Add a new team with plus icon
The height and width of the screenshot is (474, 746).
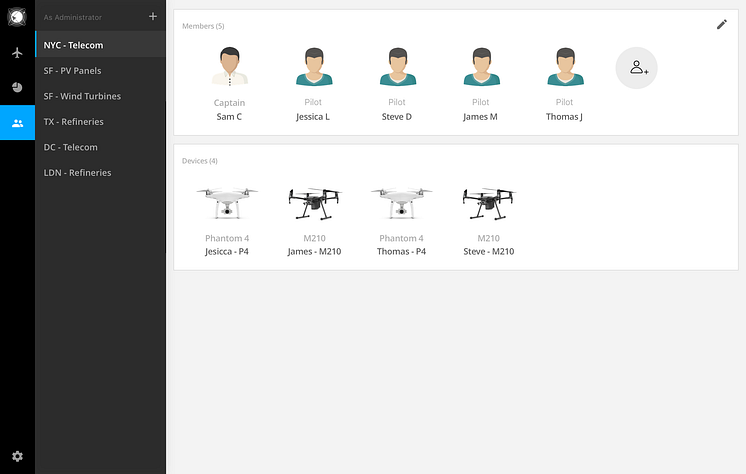point(153,17)
